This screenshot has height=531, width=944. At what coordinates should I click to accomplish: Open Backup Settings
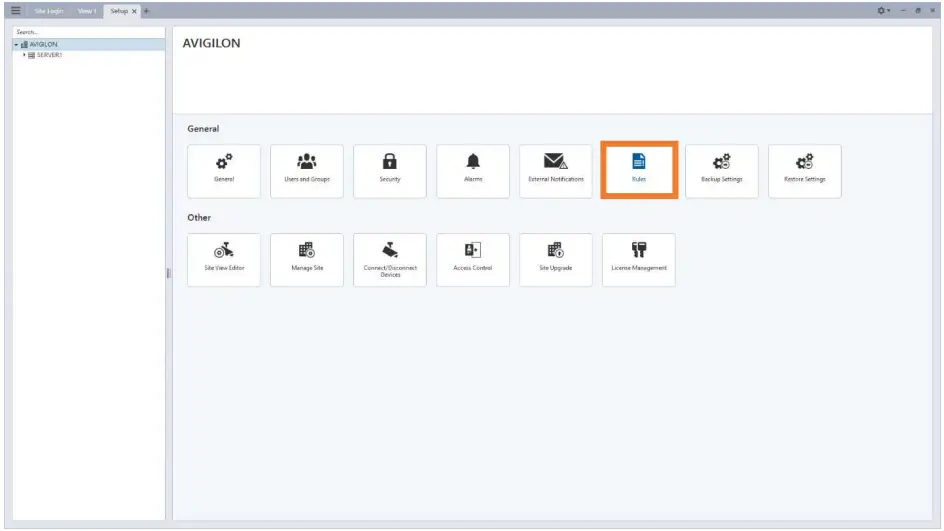pos(722,171)
